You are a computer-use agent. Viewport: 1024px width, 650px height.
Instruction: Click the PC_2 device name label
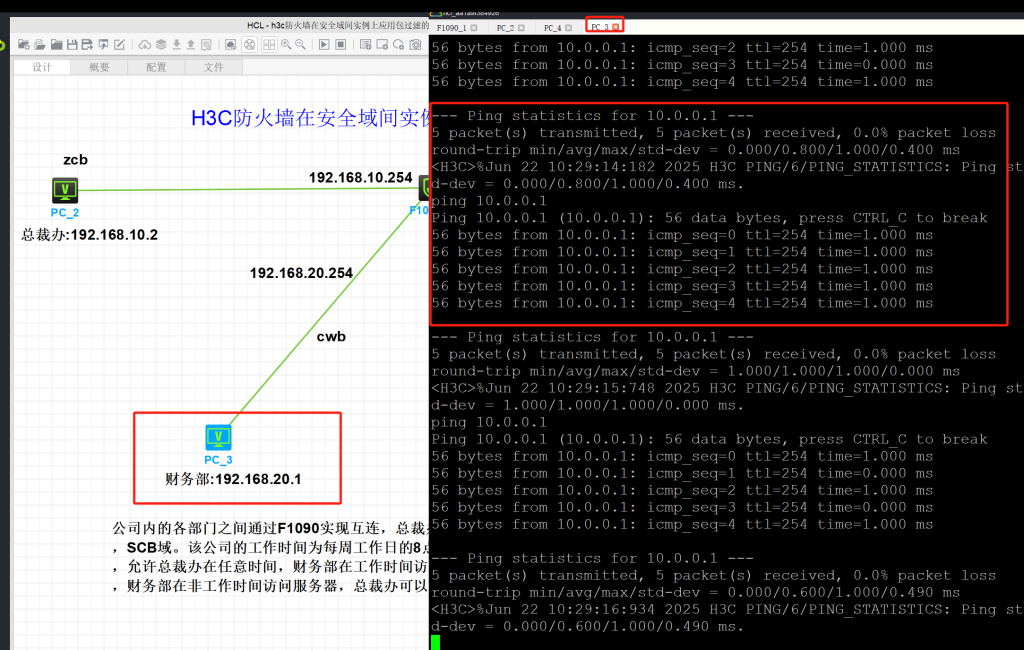(x=65, y=212)
